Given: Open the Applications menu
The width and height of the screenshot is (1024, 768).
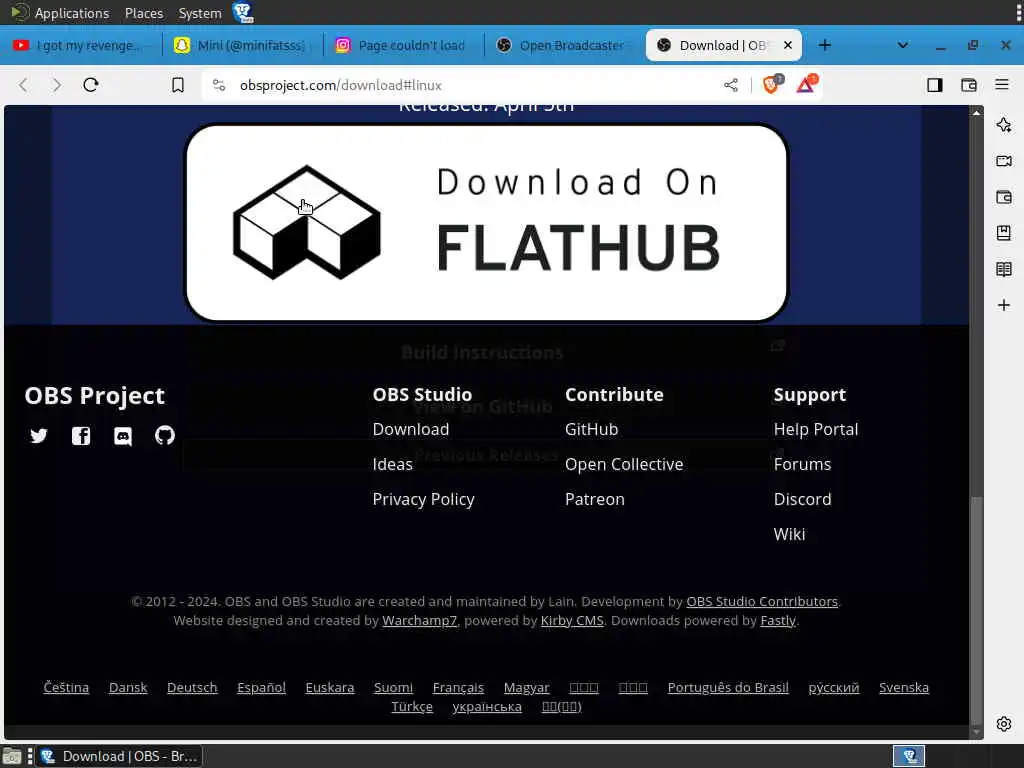Looking at the screenshot, I should [x=72, y=13].
